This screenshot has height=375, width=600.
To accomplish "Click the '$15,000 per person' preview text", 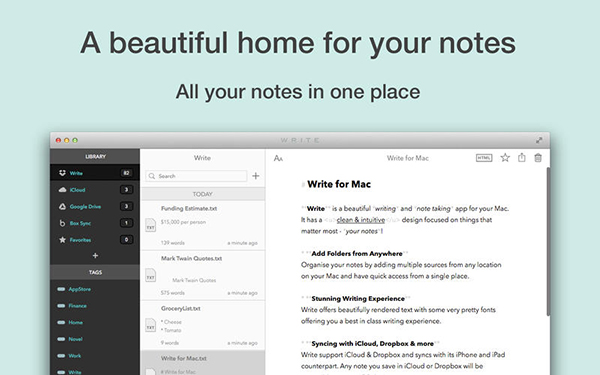I will 183,222.
